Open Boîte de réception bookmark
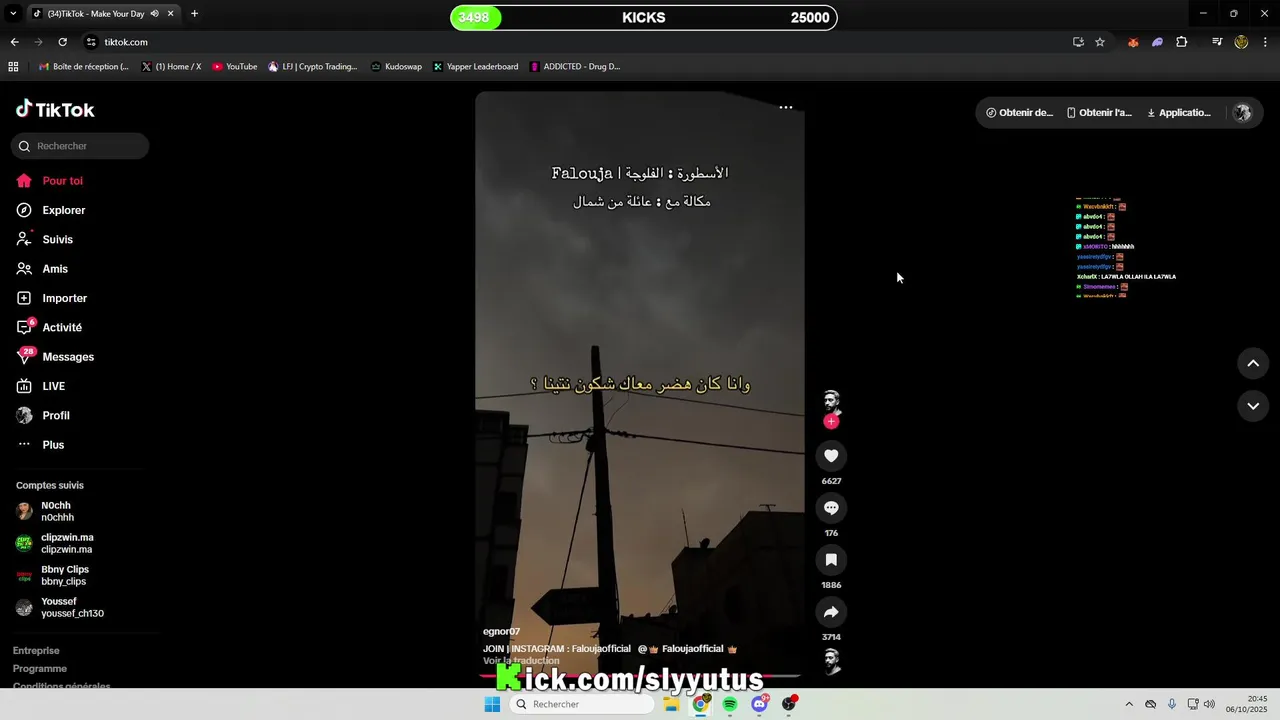Viewport: 1280px width, 720px height. 83,67
